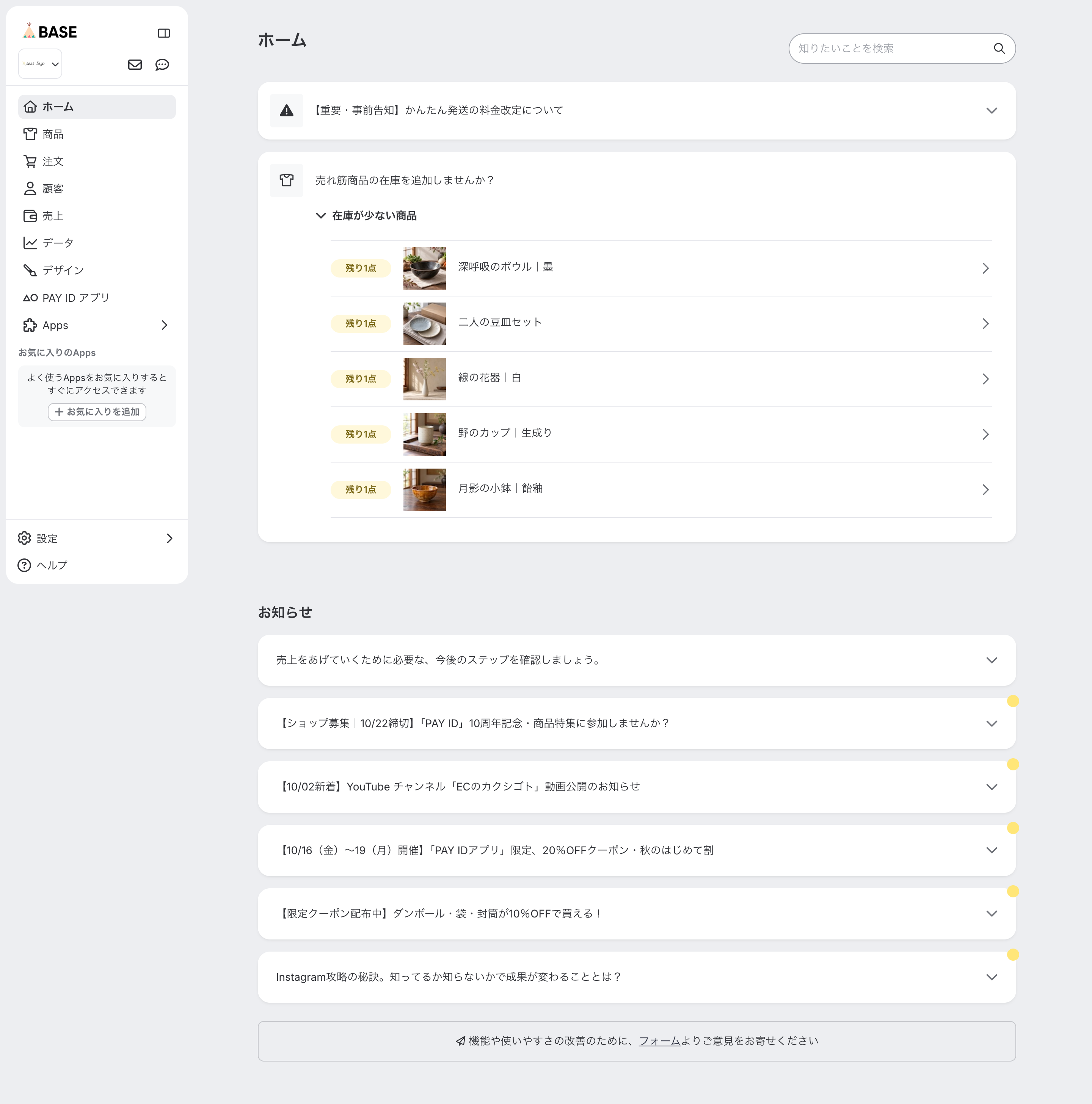Screen dimensions: 1092x1104
Task: Open the chat bubble icon
Action: (x=162, y=64)
